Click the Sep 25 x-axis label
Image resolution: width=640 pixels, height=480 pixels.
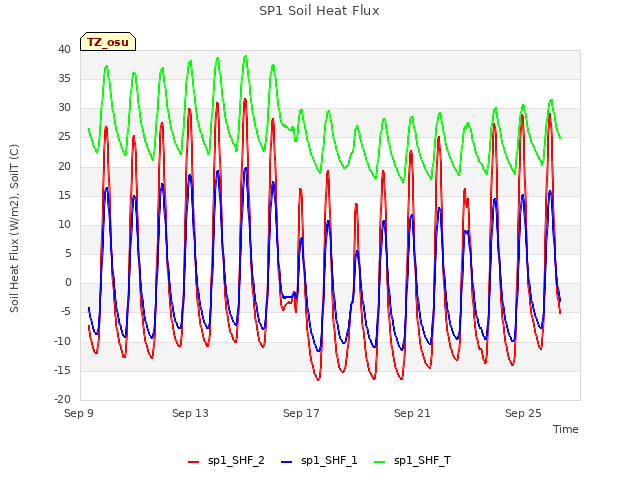(x=523, y=413)
